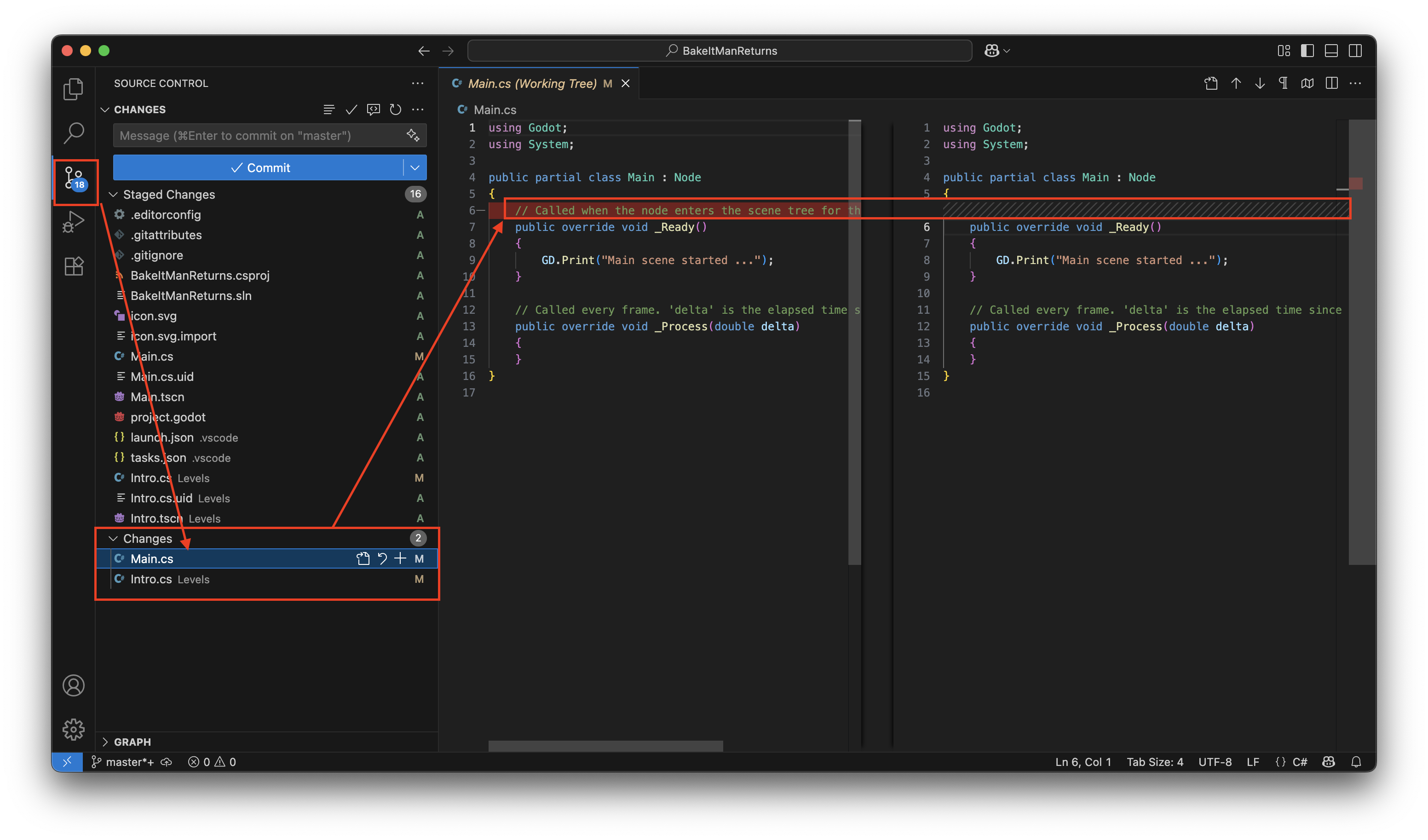Open the Manage gear icon
The height and width of the screenshot is (840, 1428).
(x=74, y=730)
